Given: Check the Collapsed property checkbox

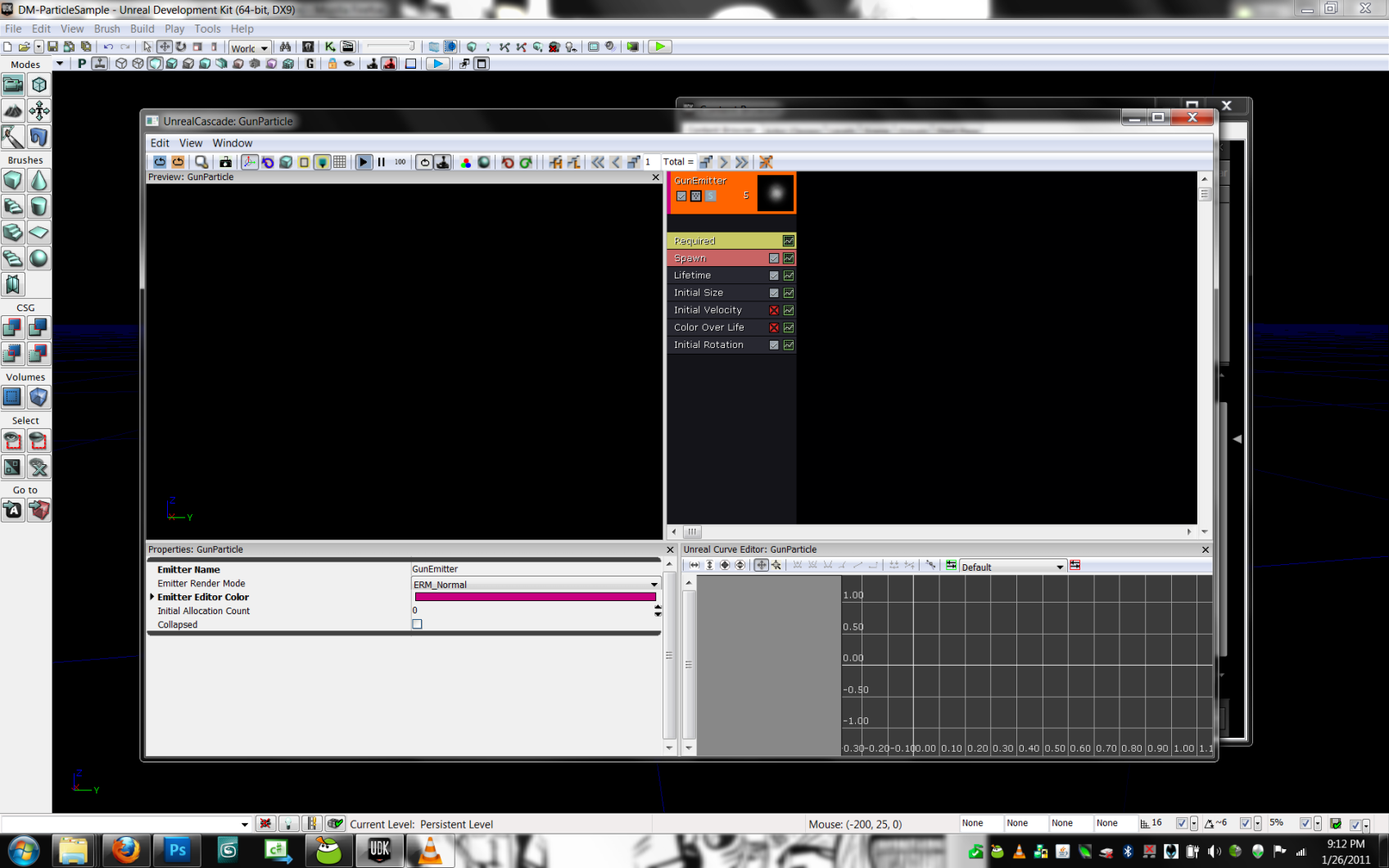Looking at the screenshot, I should [417, 624].
